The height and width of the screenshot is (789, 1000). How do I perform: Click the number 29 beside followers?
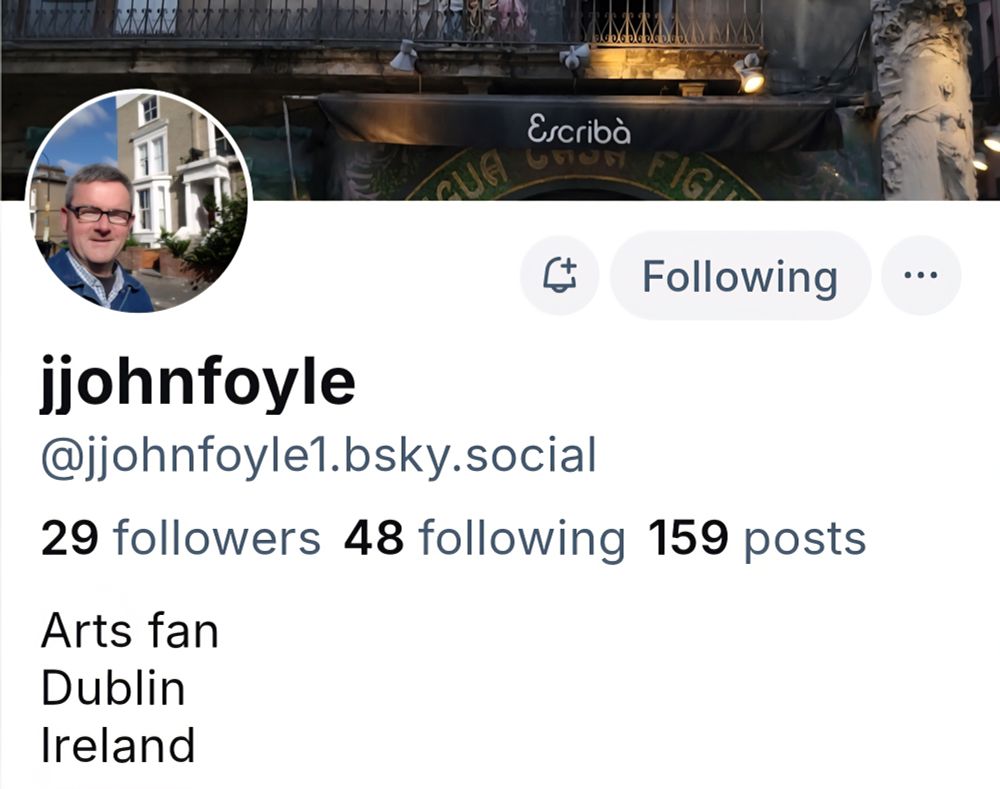tap(70, 538)
